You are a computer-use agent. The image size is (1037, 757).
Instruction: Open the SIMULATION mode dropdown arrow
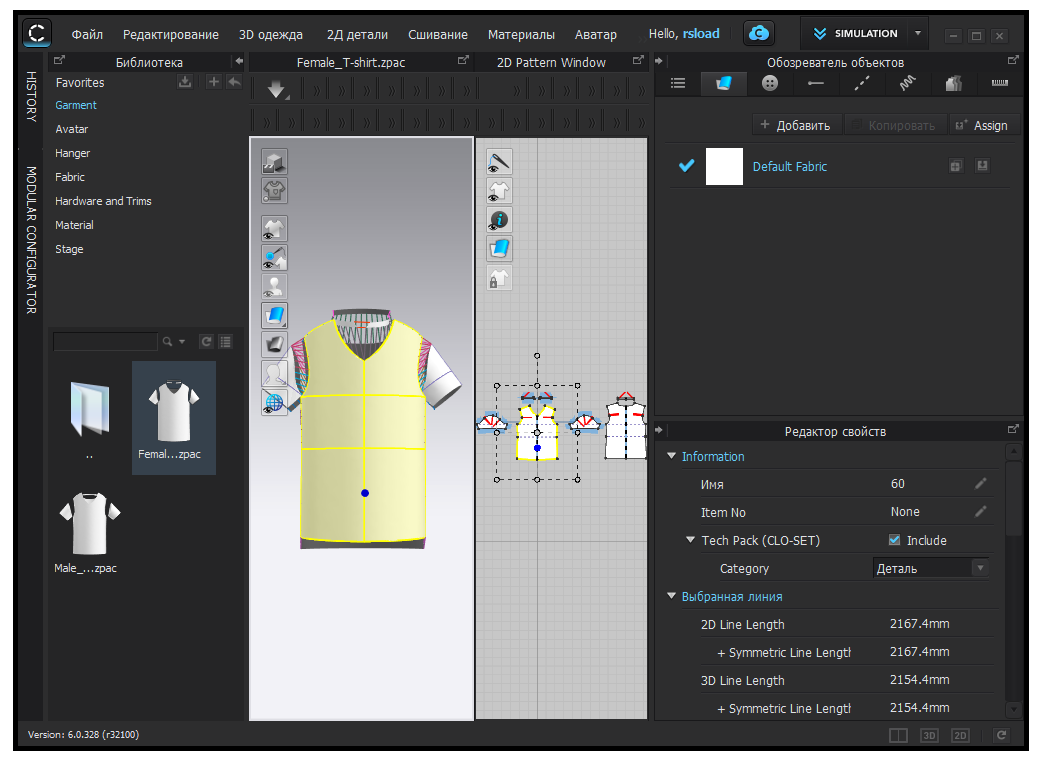click(918, 34)
